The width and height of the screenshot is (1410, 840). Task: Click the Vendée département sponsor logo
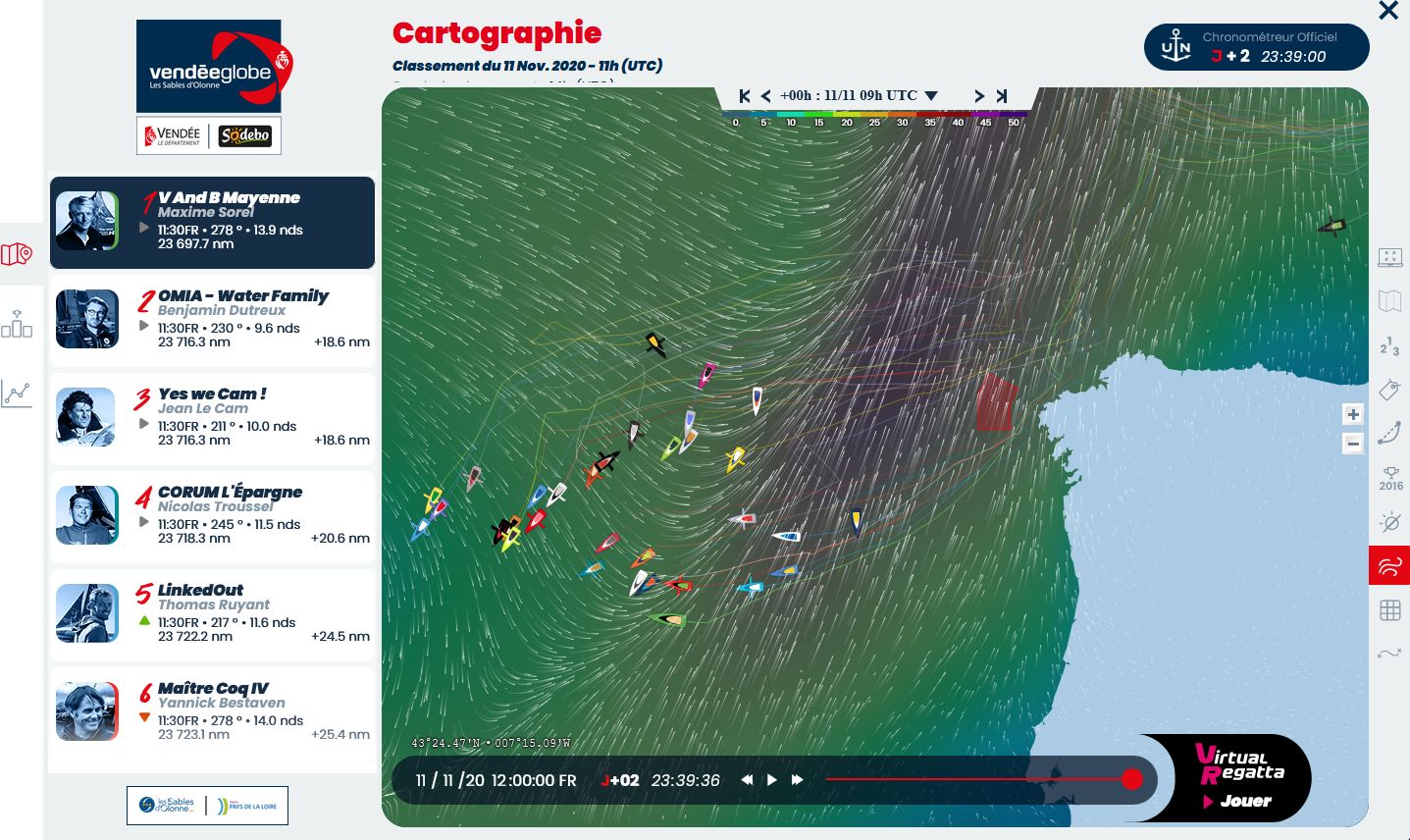[173, 135]
